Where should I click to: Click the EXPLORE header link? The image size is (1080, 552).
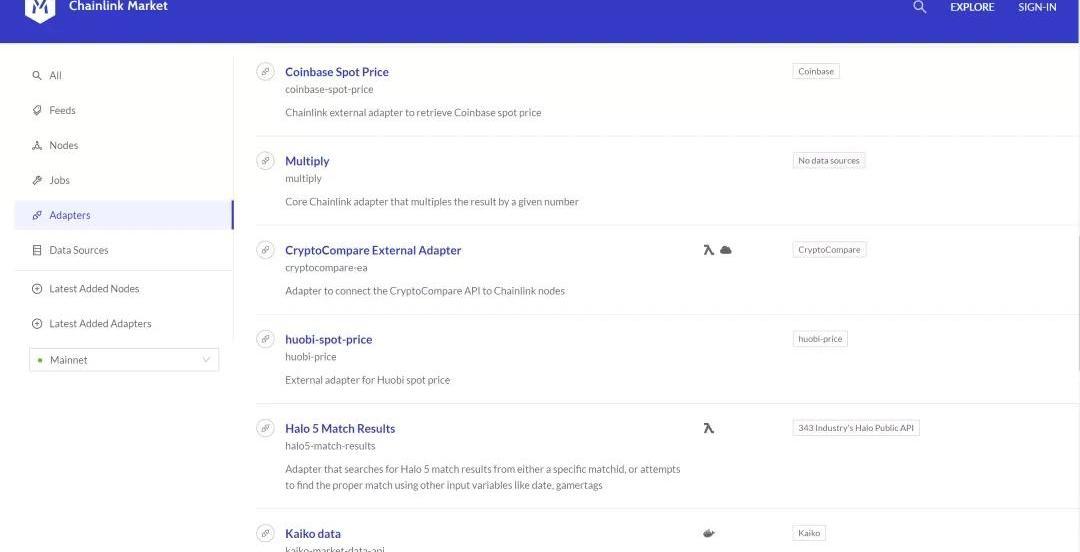(972, 7)
